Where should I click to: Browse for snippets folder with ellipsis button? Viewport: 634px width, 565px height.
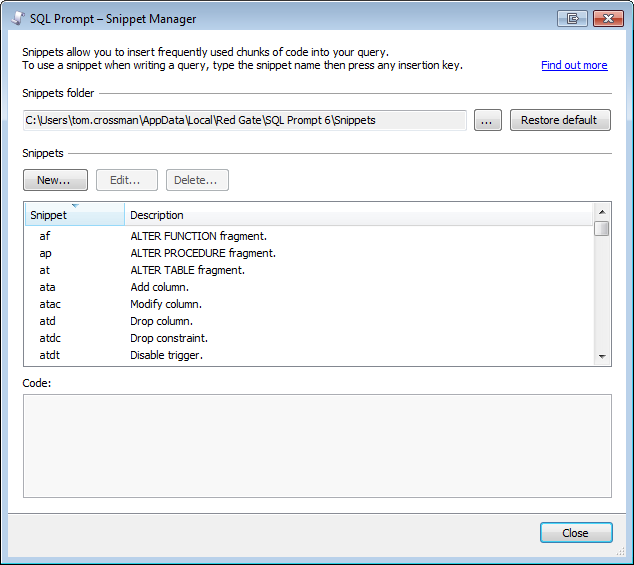coord(487,120)
